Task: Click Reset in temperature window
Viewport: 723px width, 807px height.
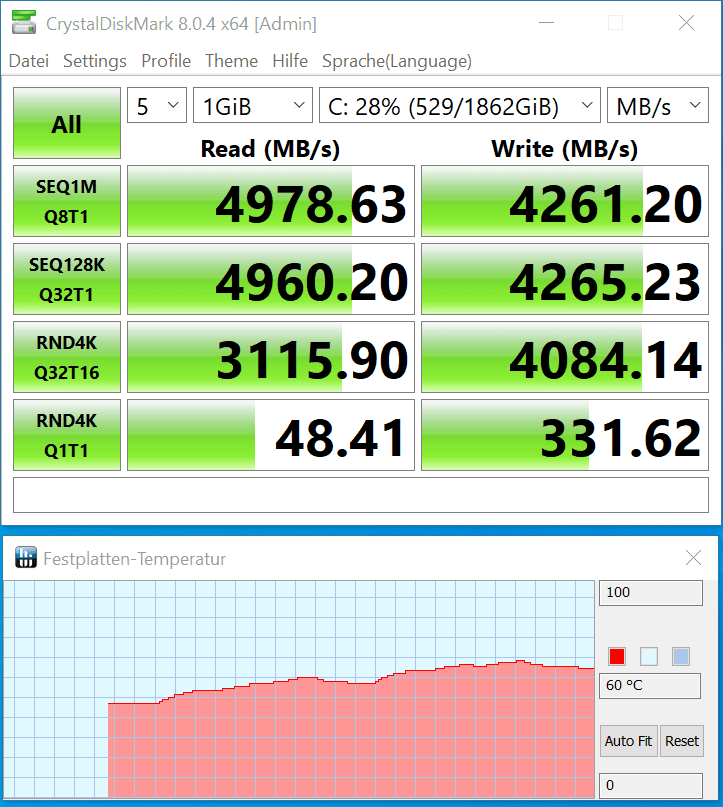Action: (x=682, y=741)
